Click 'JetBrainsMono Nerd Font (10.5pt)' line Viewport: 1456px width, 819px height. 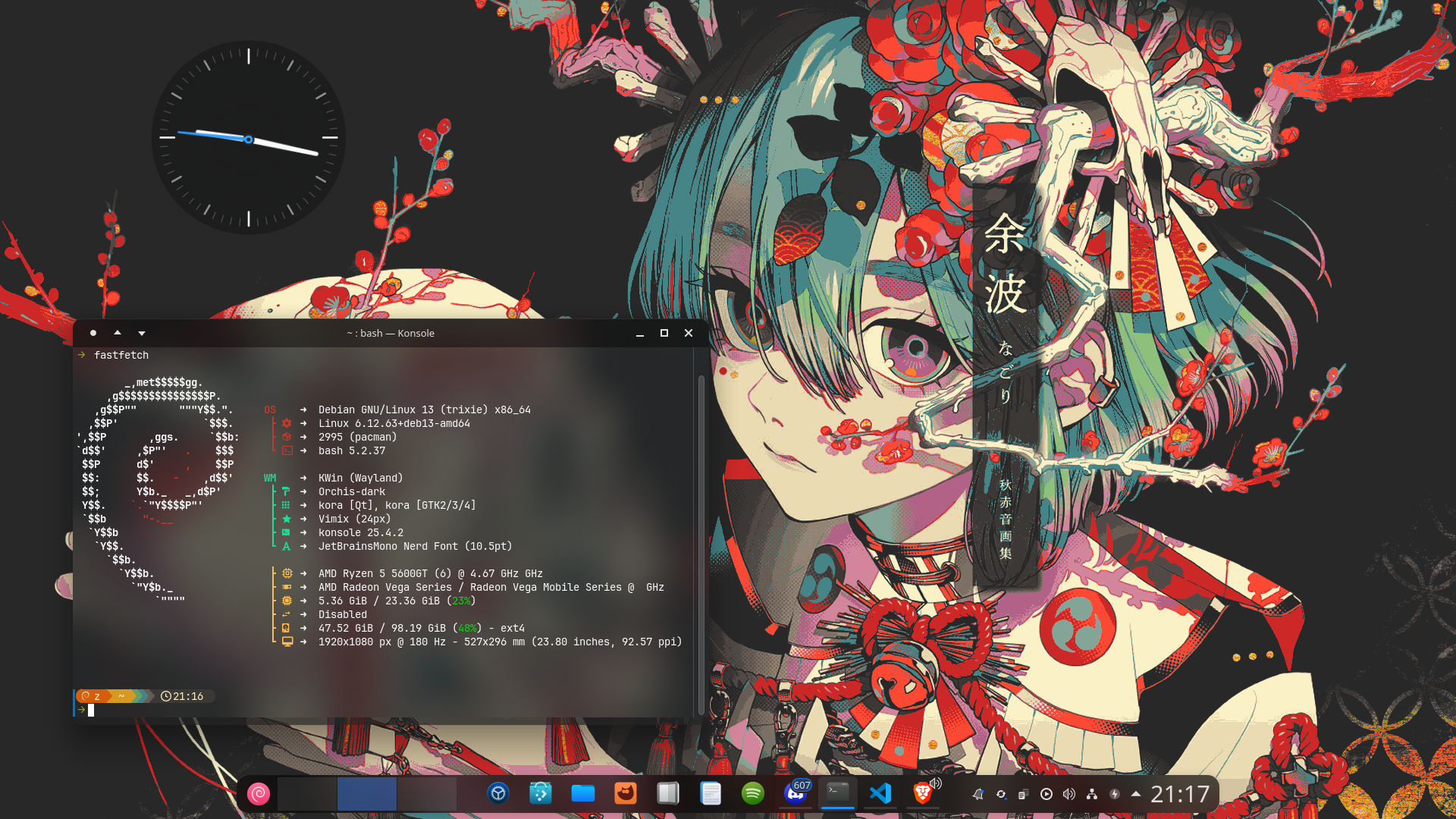(x=416, y=546)
